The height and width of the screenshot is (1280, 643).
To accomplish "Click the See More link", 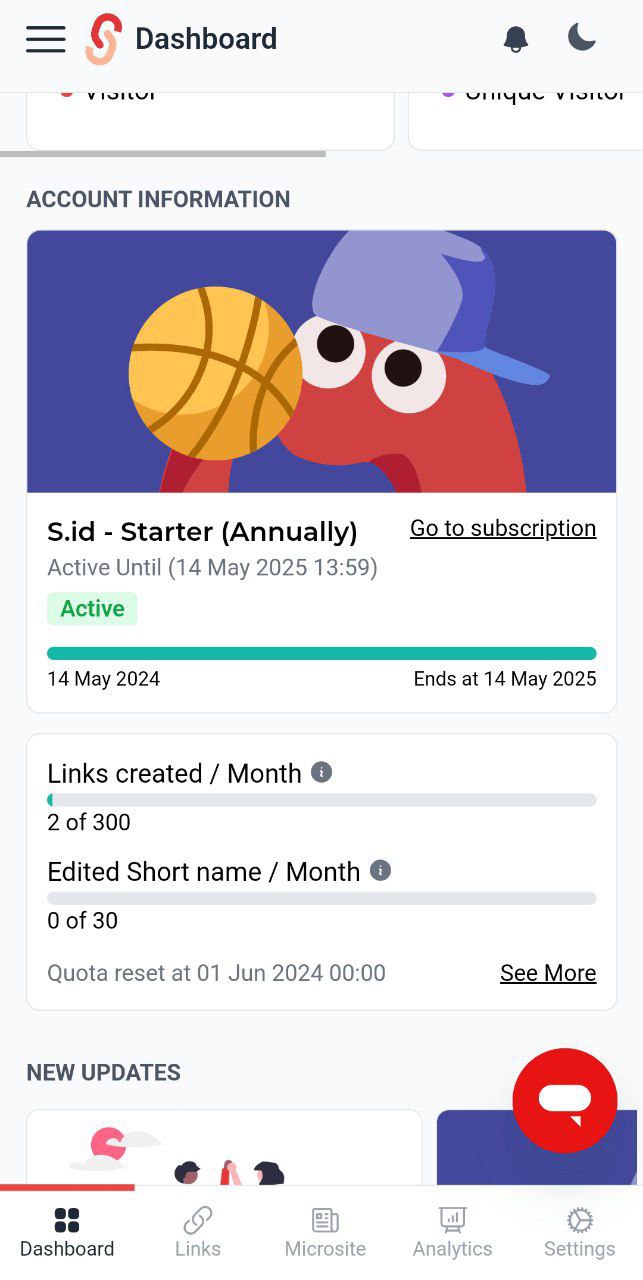I will (548, 973).
